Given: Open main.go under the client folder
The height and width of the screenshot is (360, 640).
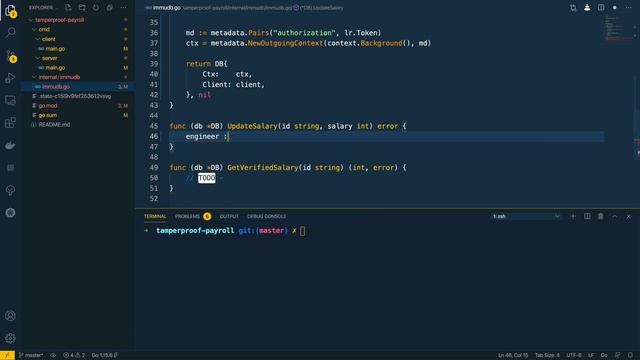Looking at the screenshot, I should click(55, 49).
